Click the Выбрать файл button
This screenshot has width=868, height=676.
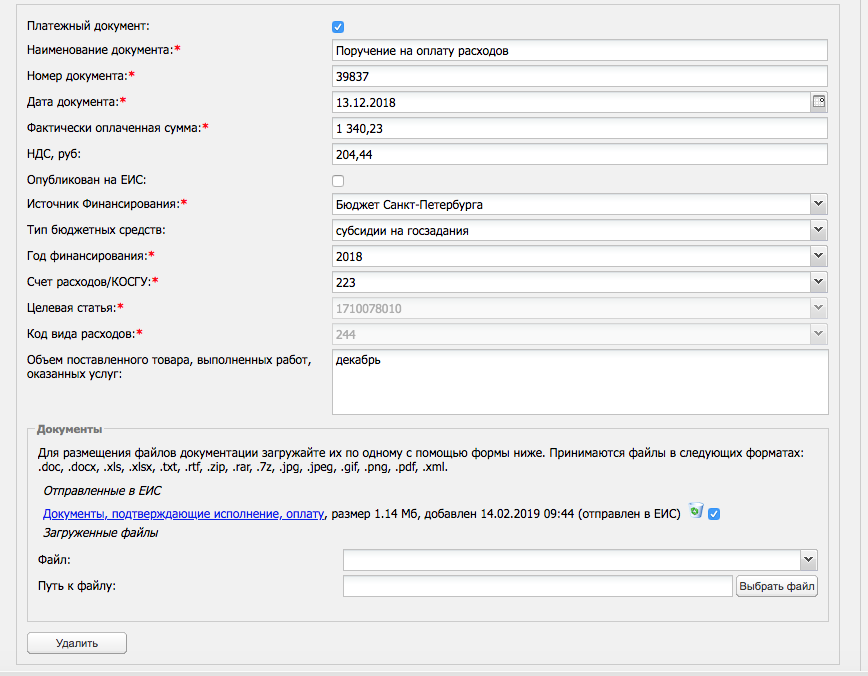[777, 586]
